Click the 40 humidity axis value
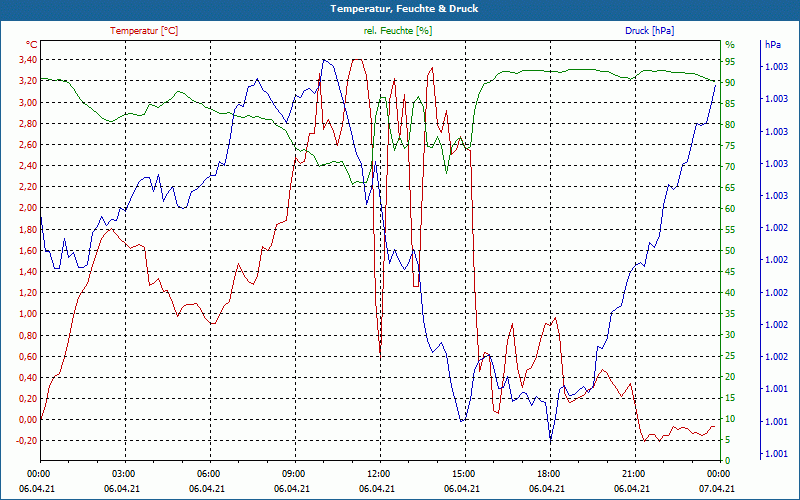The height and width of the screenshot is (500, 800). pyautogui.click(x=730, y=293)
